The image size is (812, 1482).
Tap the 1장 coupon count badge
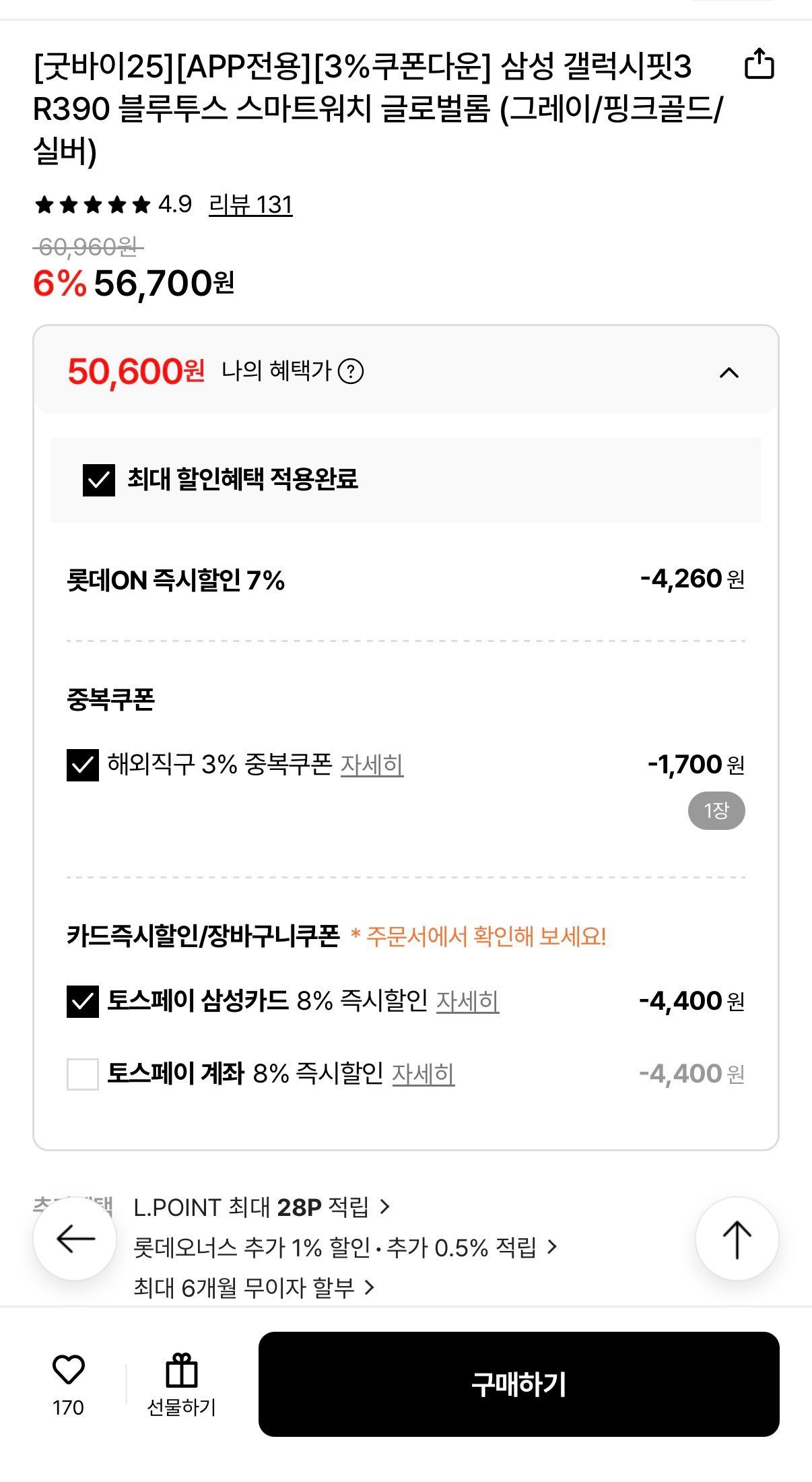coord(716,810)
